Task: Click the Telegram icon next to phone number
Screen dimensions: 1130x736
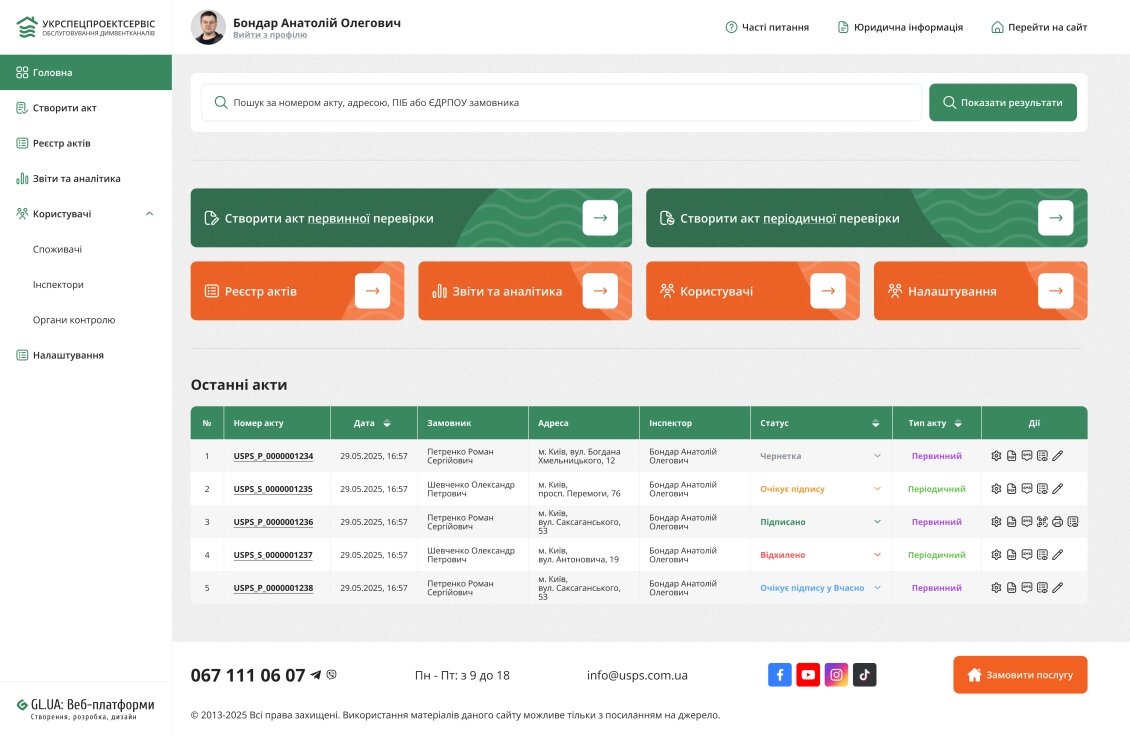Action: [316, 675]
